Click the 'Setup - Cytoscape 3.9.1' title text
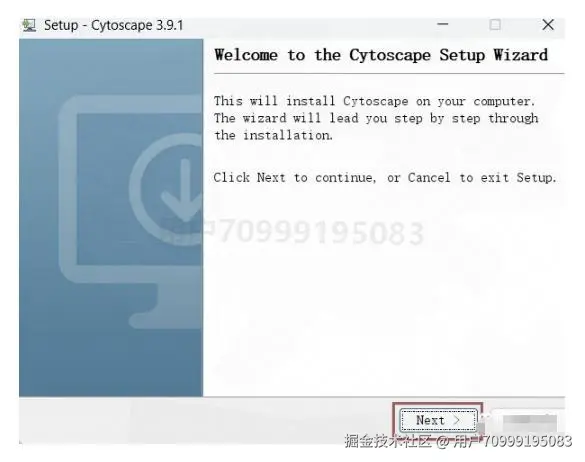Viewport: 585px width, 462px height. click(113, 25)
